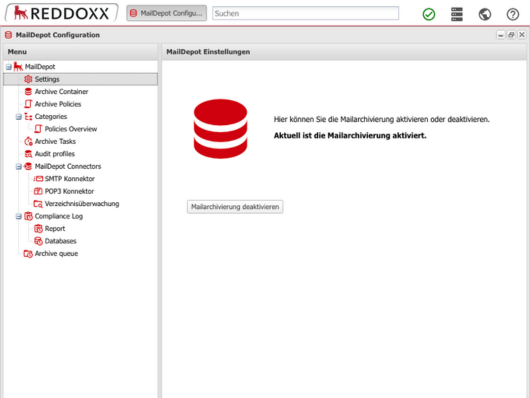This screenshot has width=530, height=398.
Task: Select the Compliance Log label
Action: (x=59, y=216)
